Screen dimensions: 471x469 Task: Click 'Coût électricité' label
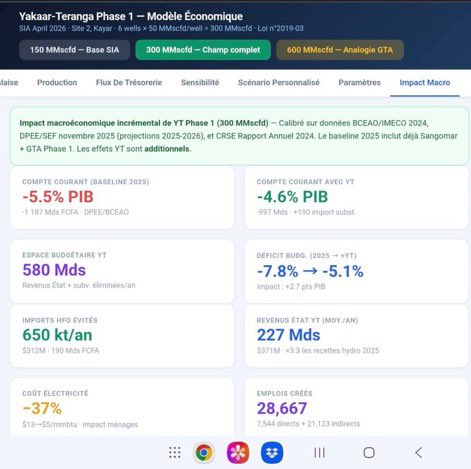pyautogui.click(x=55, y=393)
